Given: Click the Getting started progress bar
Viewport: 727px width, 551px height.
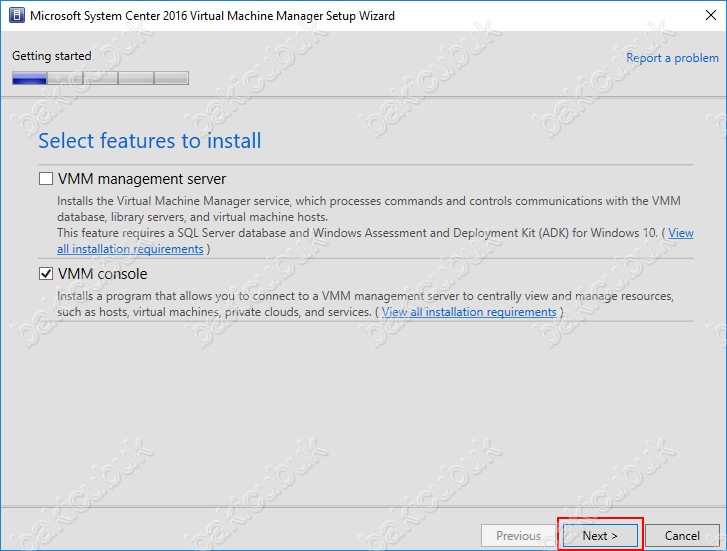Looking at the screenshot, I should tap(101, 78).
